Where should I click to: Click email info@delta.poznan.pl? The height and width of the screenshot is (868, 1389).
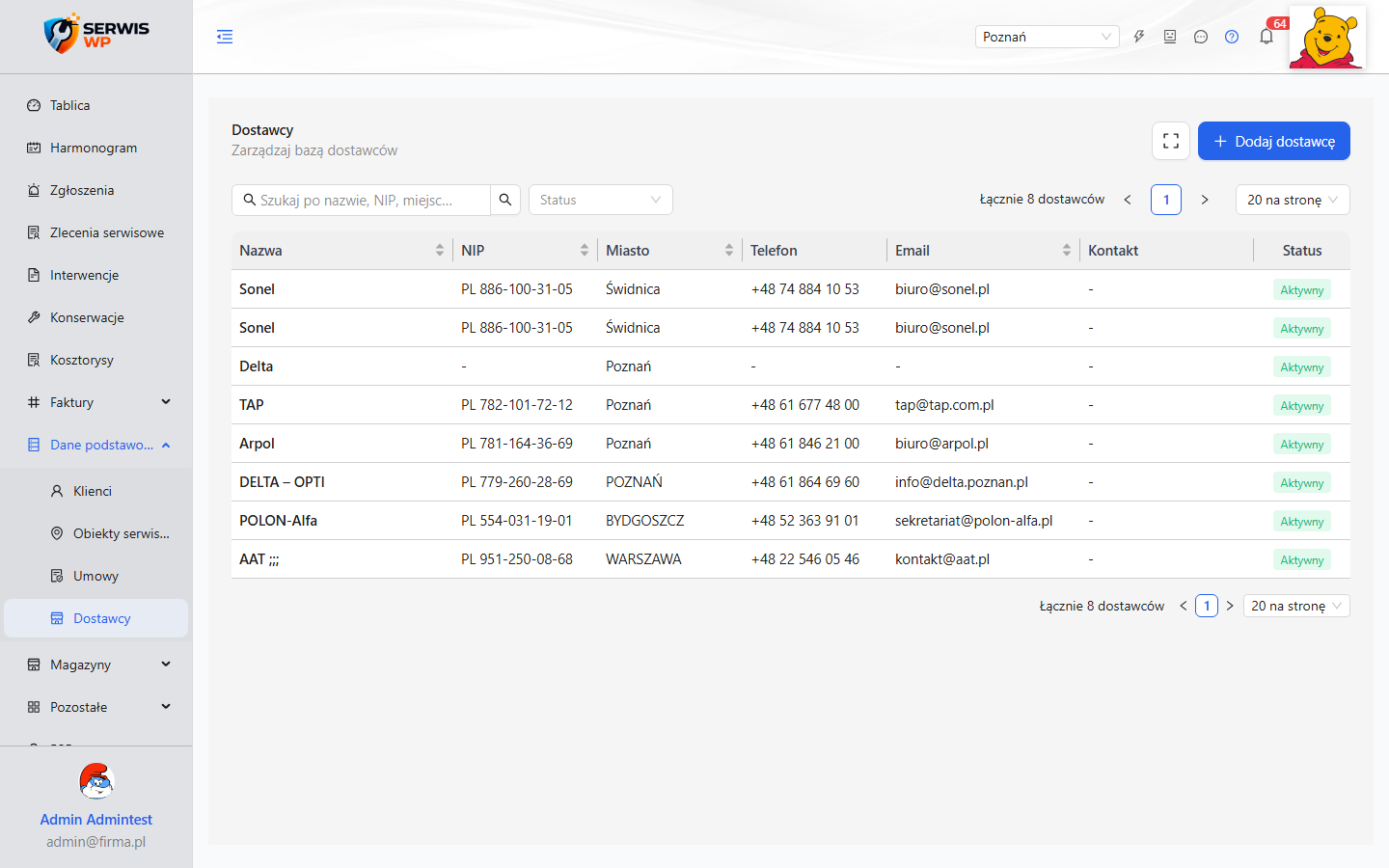[962, 482]
